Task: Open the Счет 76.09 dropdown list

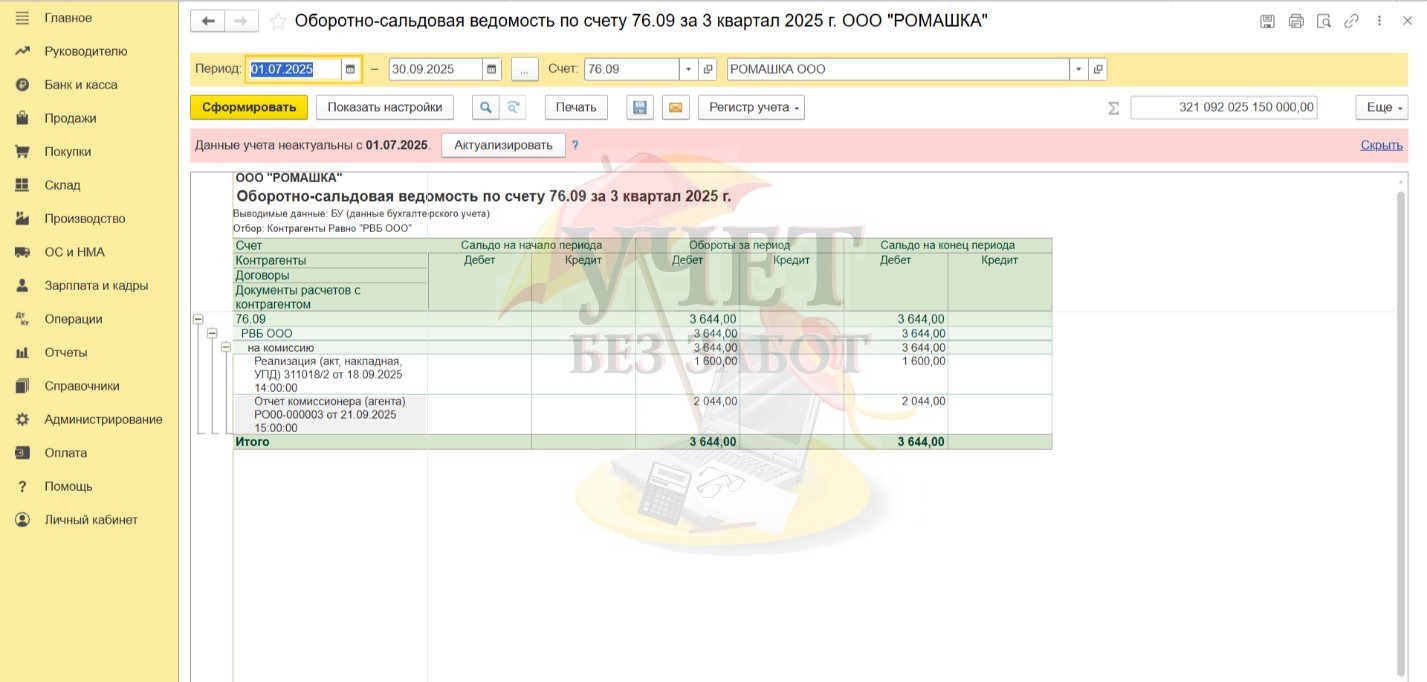Action: pyautogui.click(x=688, y=69)
